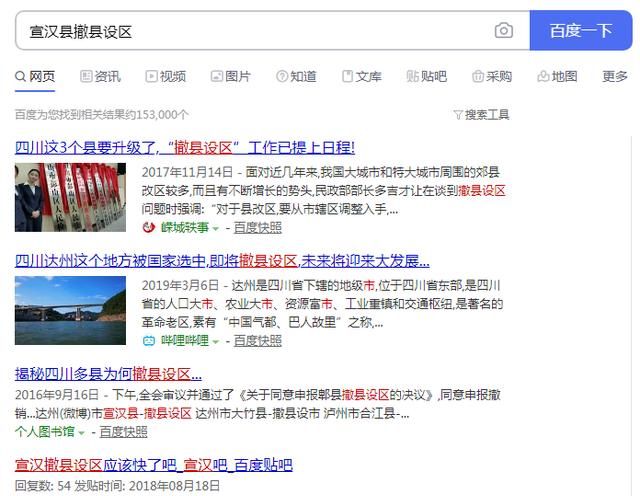Open the 哔哩哔哩 source link
Image resolution: width=640 pixels, height=496 pixels.
[184, 340]
